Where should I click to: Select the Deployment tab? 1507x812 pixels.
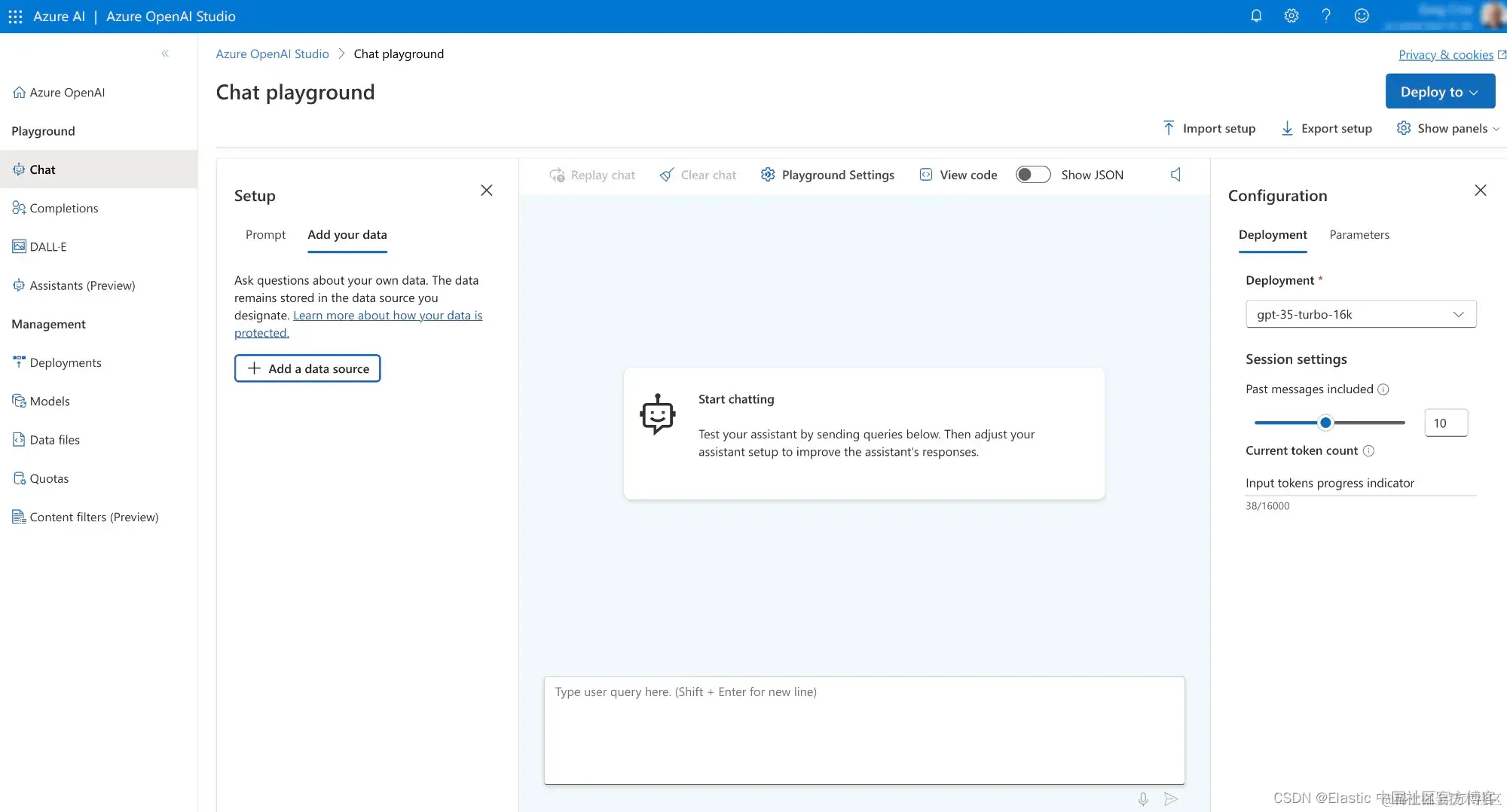click(x=1273, y=234)
